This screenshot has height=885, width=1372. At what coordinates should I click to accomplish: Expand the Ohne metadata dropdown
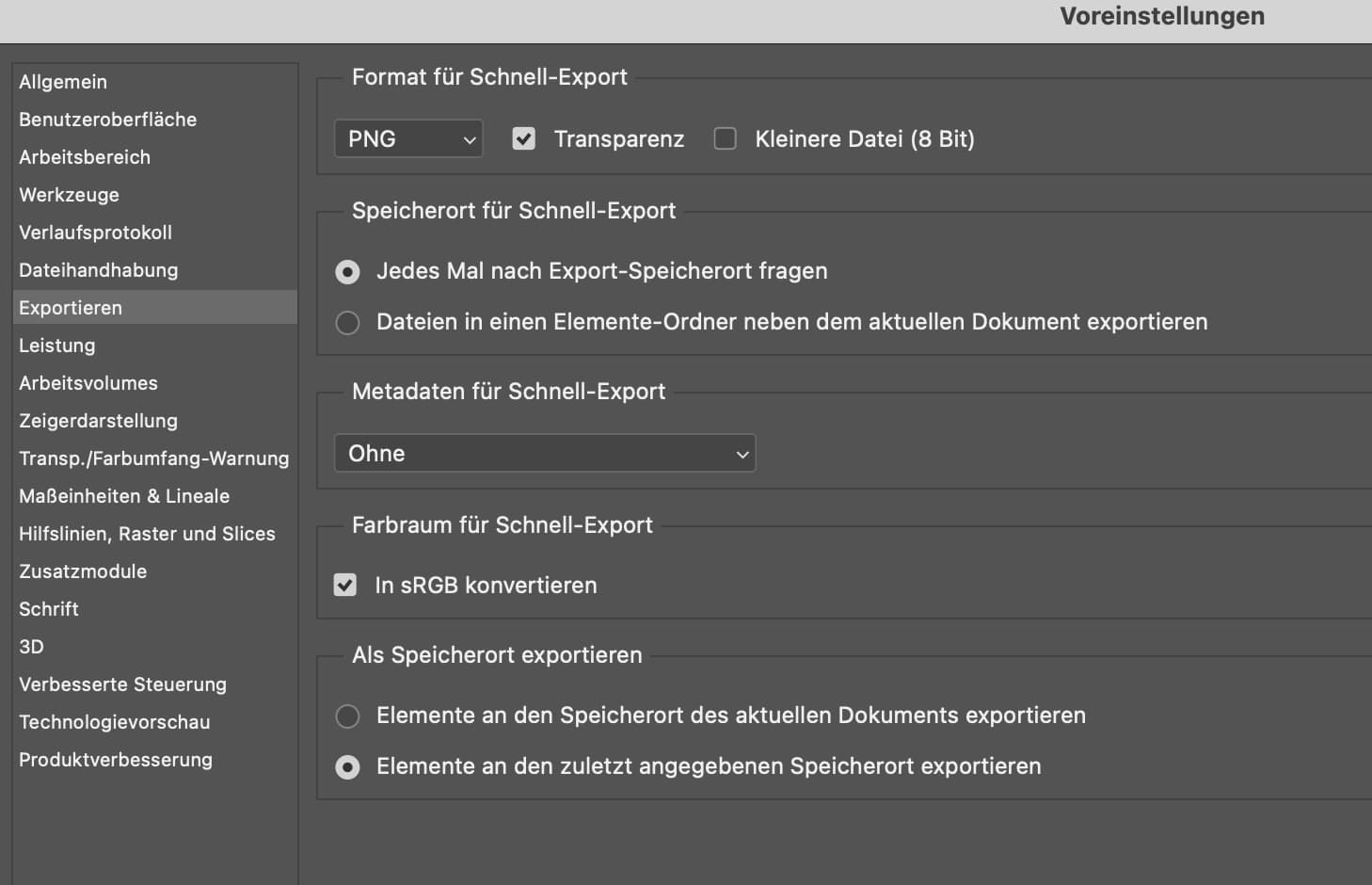(x=545, y=454)
